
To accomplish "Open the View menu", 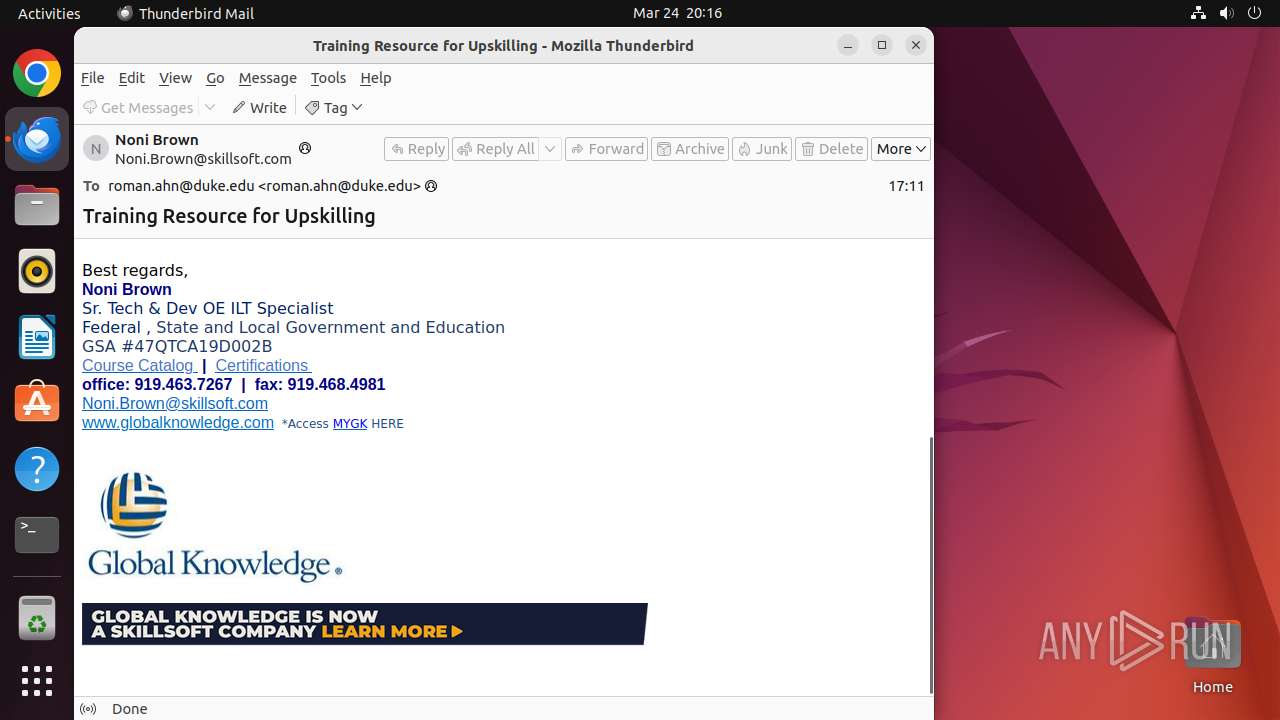I will coord(175,78).
